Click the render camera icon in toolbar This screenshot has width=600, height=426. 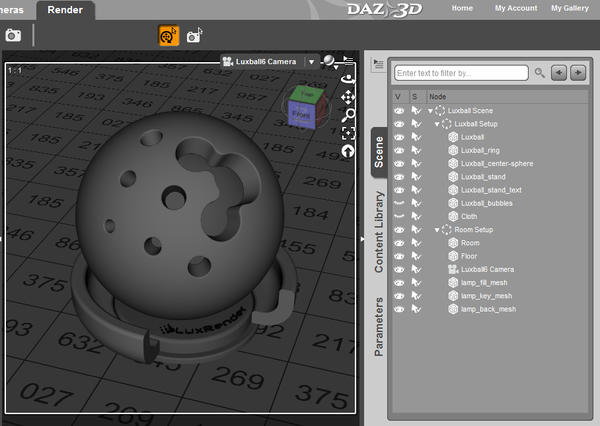(13, 35)
